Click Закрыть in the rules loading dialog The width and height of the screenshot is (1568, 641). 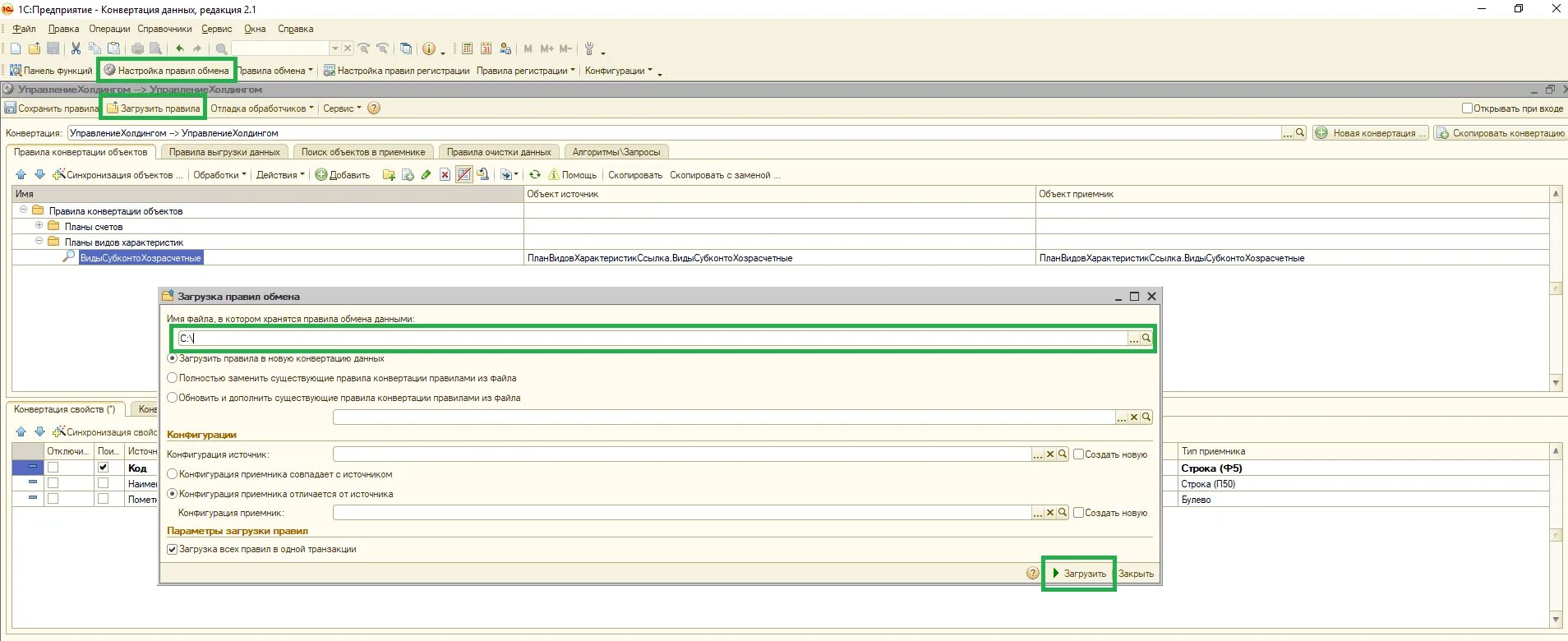pyautogui.click(x=1136, y=573)
